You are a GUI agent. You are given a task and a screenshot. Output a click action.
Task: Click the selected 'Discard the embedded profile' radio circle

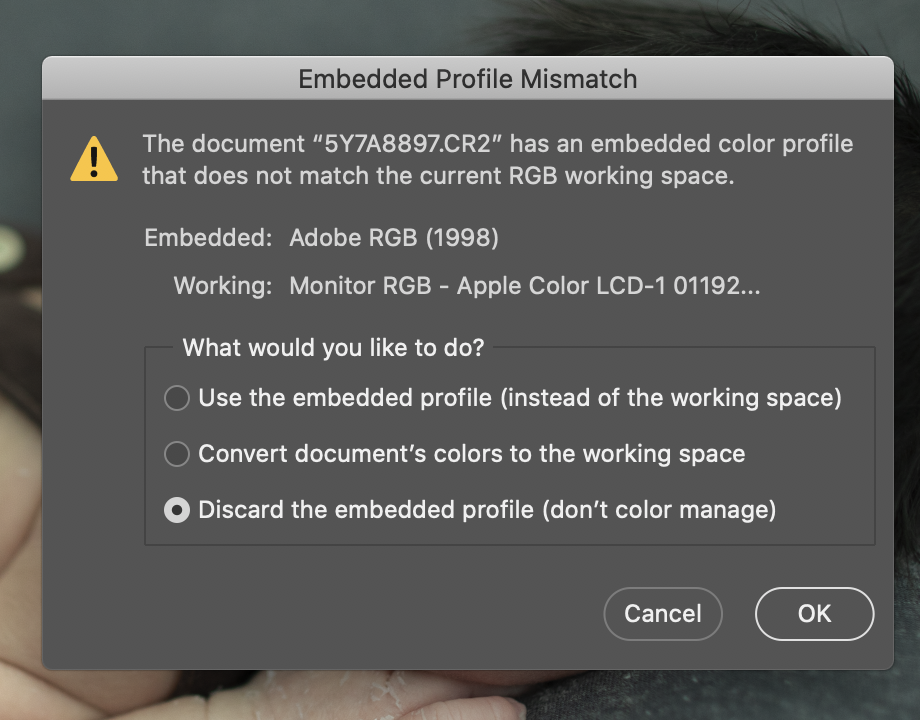pyautogui.click(x=177, y=510)
